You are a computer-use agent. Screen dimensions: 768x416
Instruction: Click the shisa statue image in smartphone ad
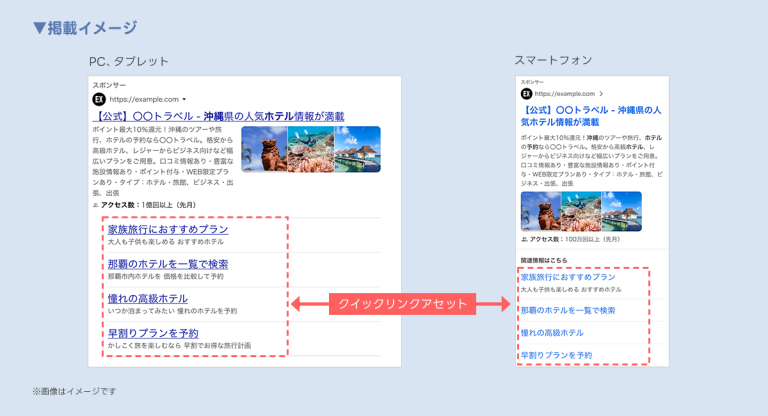coord(541,211)
